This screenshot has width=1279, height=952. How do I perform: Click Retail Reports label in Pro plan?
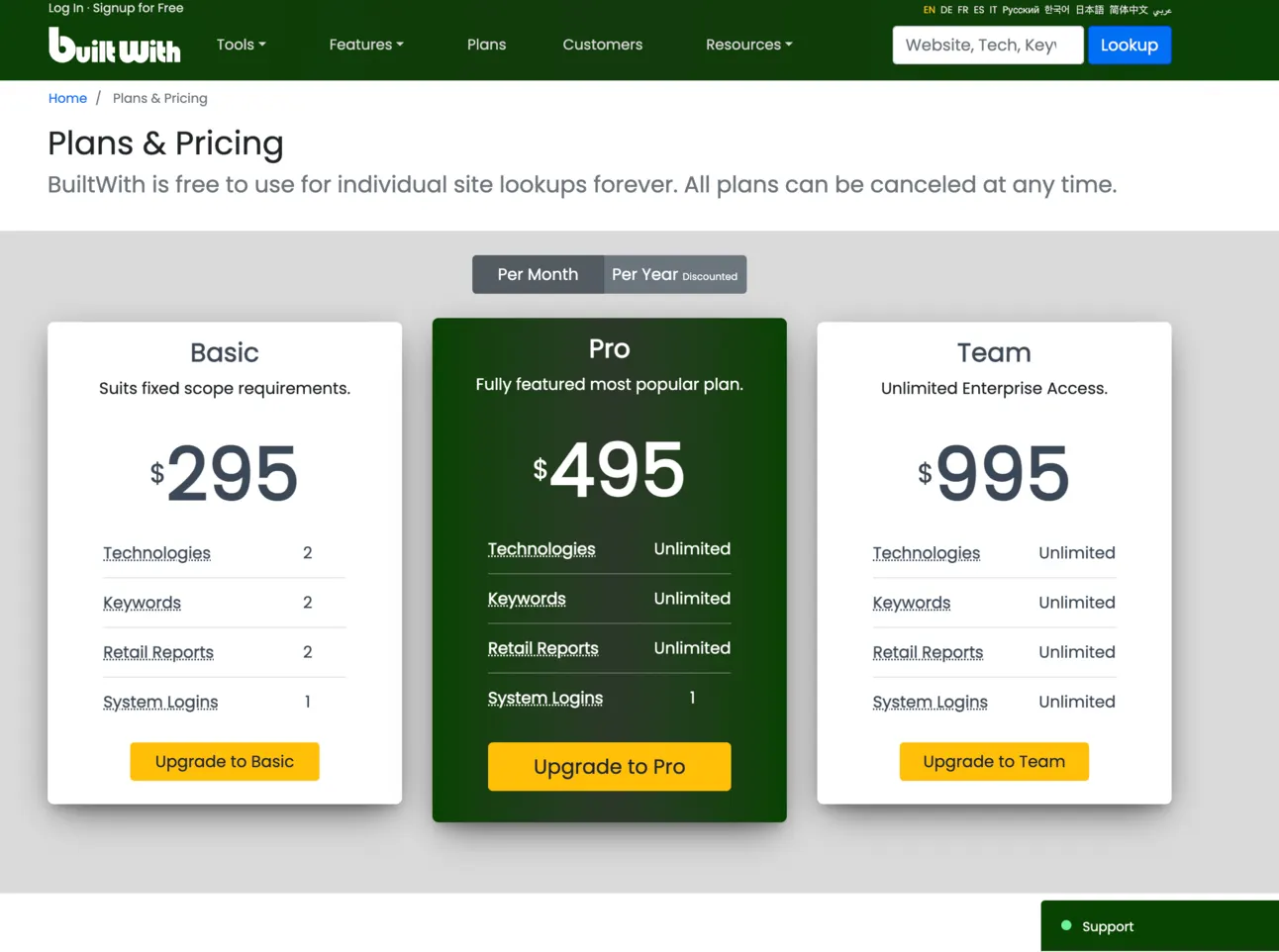click(543, 648)
